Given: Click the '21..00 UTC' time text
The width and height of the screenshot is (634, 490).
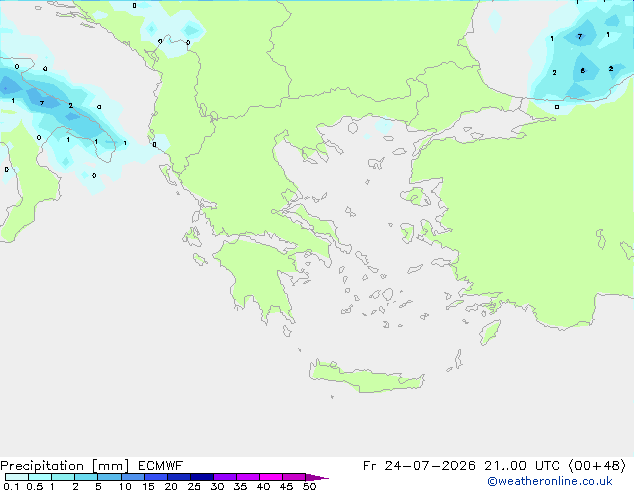Looking at the screenshot, I should (x=522, y=466).
